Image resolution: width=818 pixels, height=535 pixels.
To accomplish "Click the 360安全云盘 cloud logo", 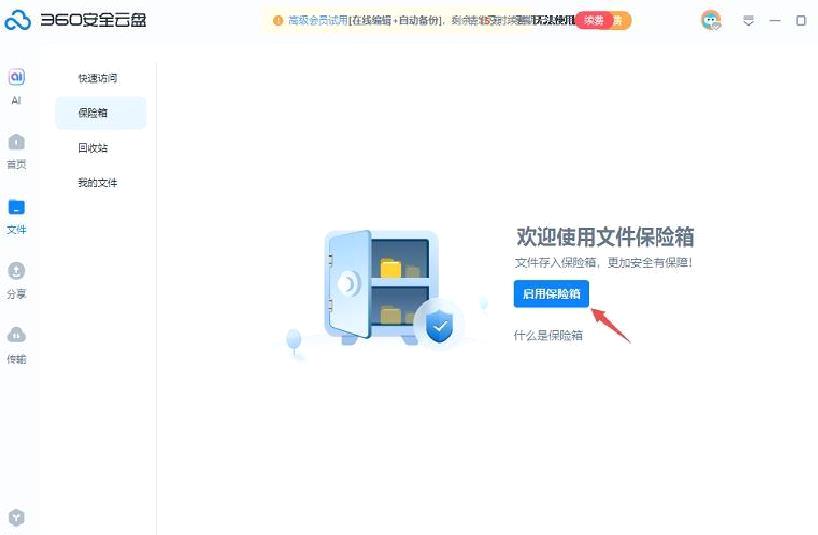I will tap(18, 20).
